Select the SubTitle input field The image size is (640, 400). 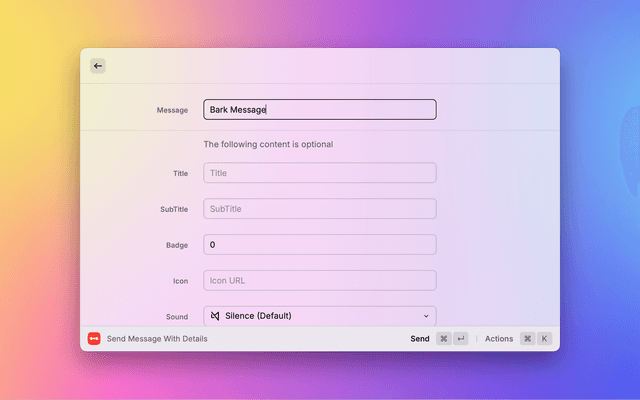click(x=319, y=209)
